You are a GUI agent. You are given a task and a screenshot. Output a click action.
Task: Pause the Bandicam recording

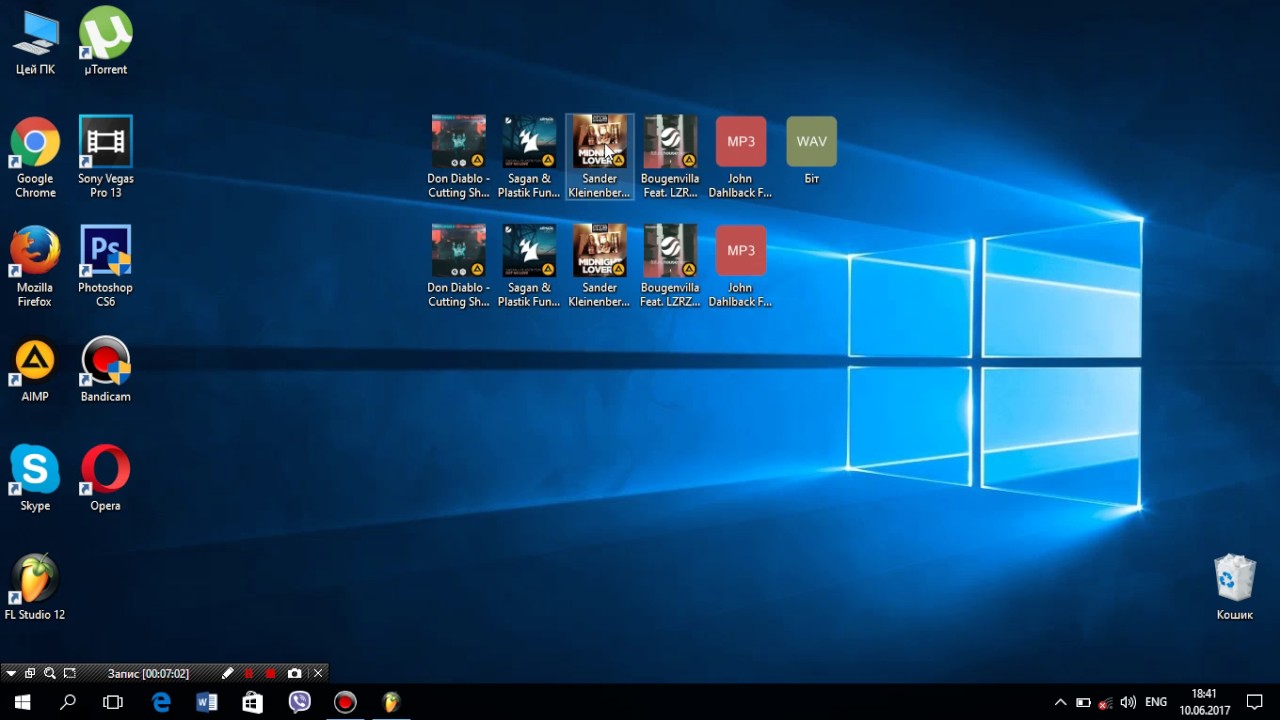point(249,674)
